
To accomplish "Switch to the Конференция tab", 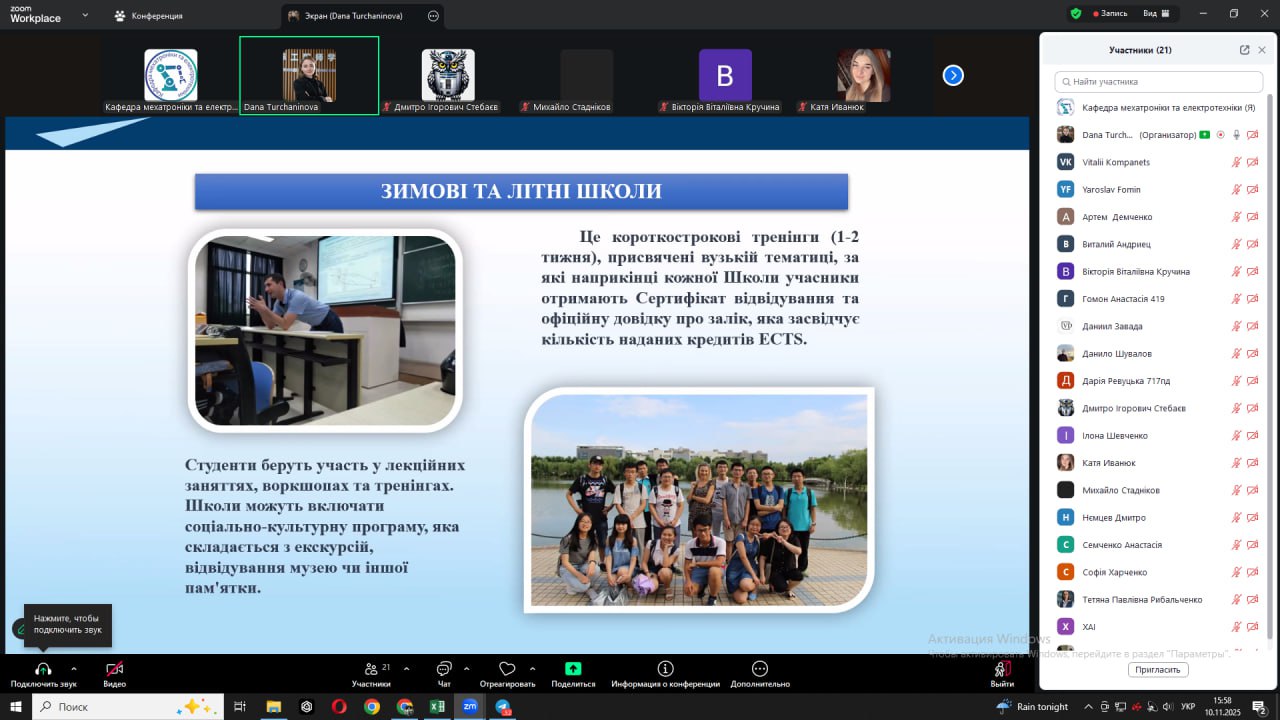I will pos(148,16).
